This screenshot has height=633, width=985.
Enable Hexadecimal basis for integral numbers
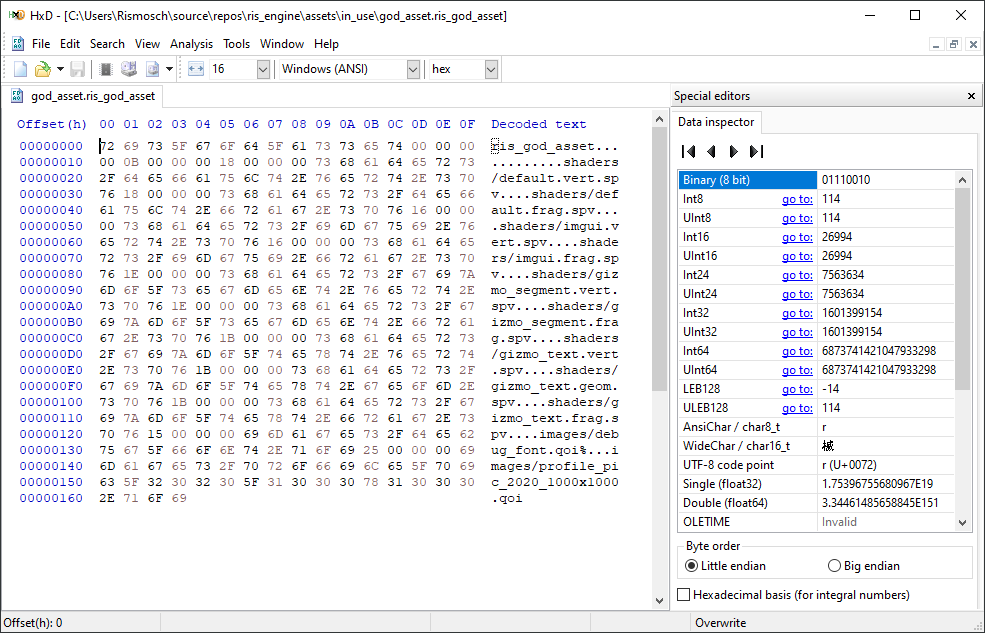point(684,595)
